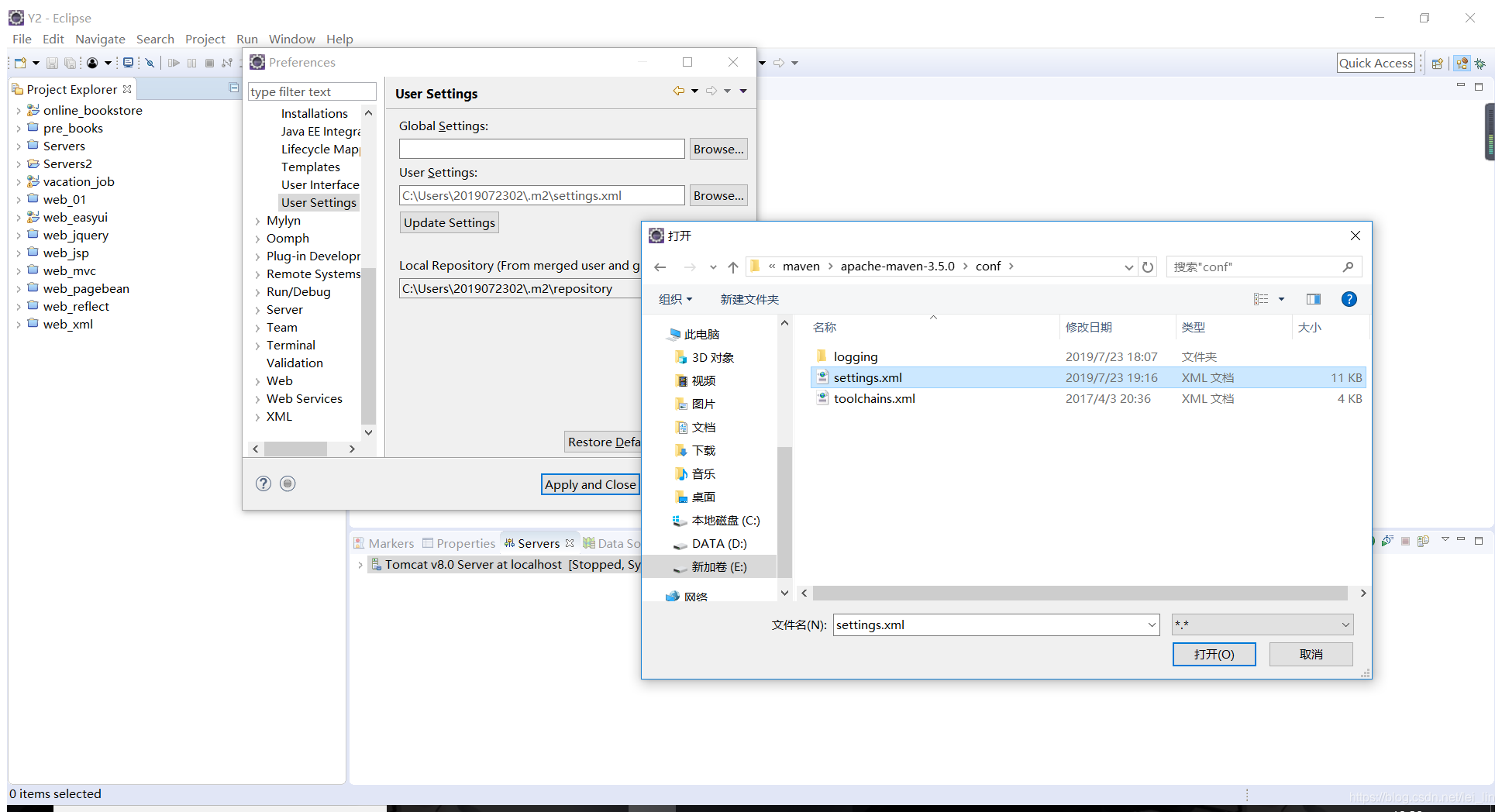Image resolution: width=1502 pixels, height=812 pixels.
Task: Open the dropdown arrow beside the New icon
Action: click(x=36, y=63)
